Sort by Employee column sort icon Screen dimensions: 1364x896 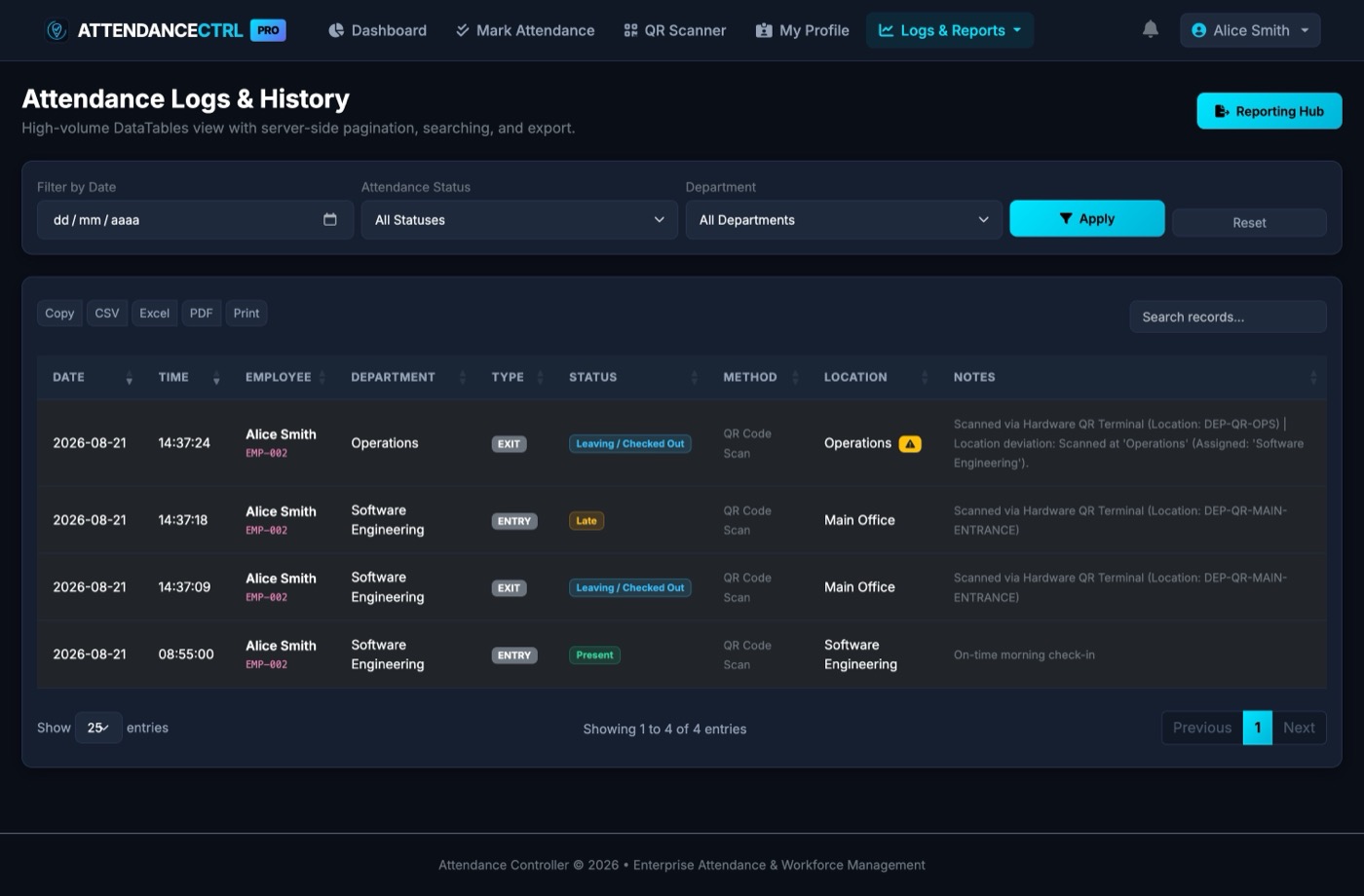pos(322,378)
